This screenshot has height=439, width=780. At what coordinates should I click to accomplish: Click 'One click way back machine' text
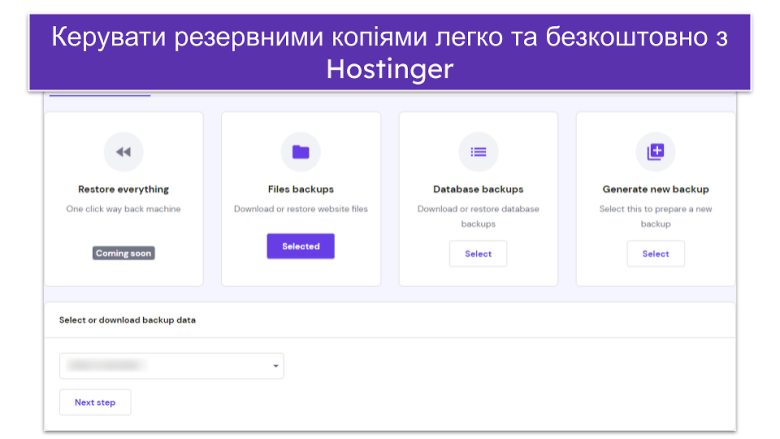[123, 209]
